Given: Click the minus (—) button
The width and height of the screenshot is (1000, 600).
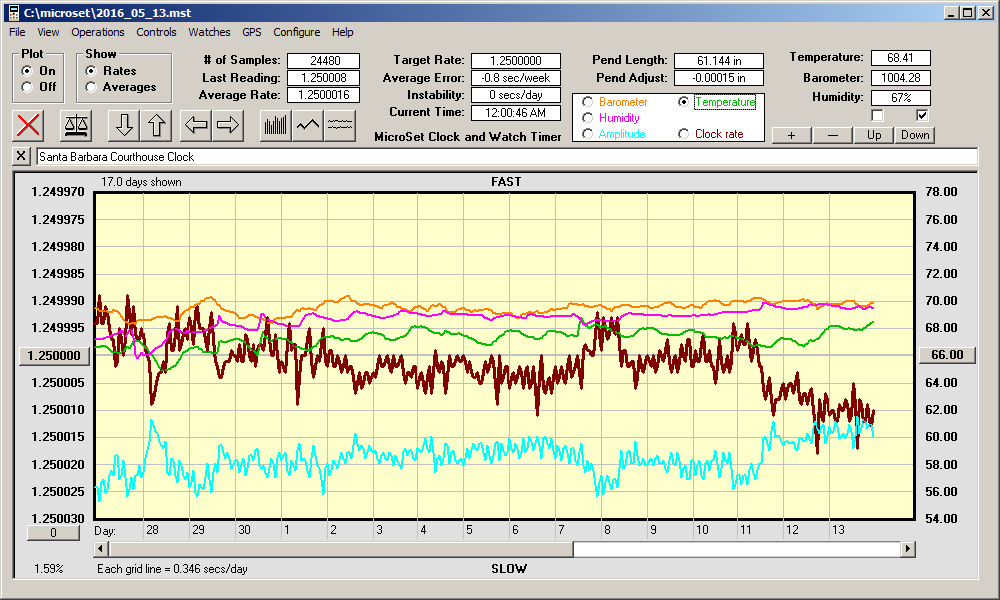Looking at the screenshot, I should [x=833, y=135].
